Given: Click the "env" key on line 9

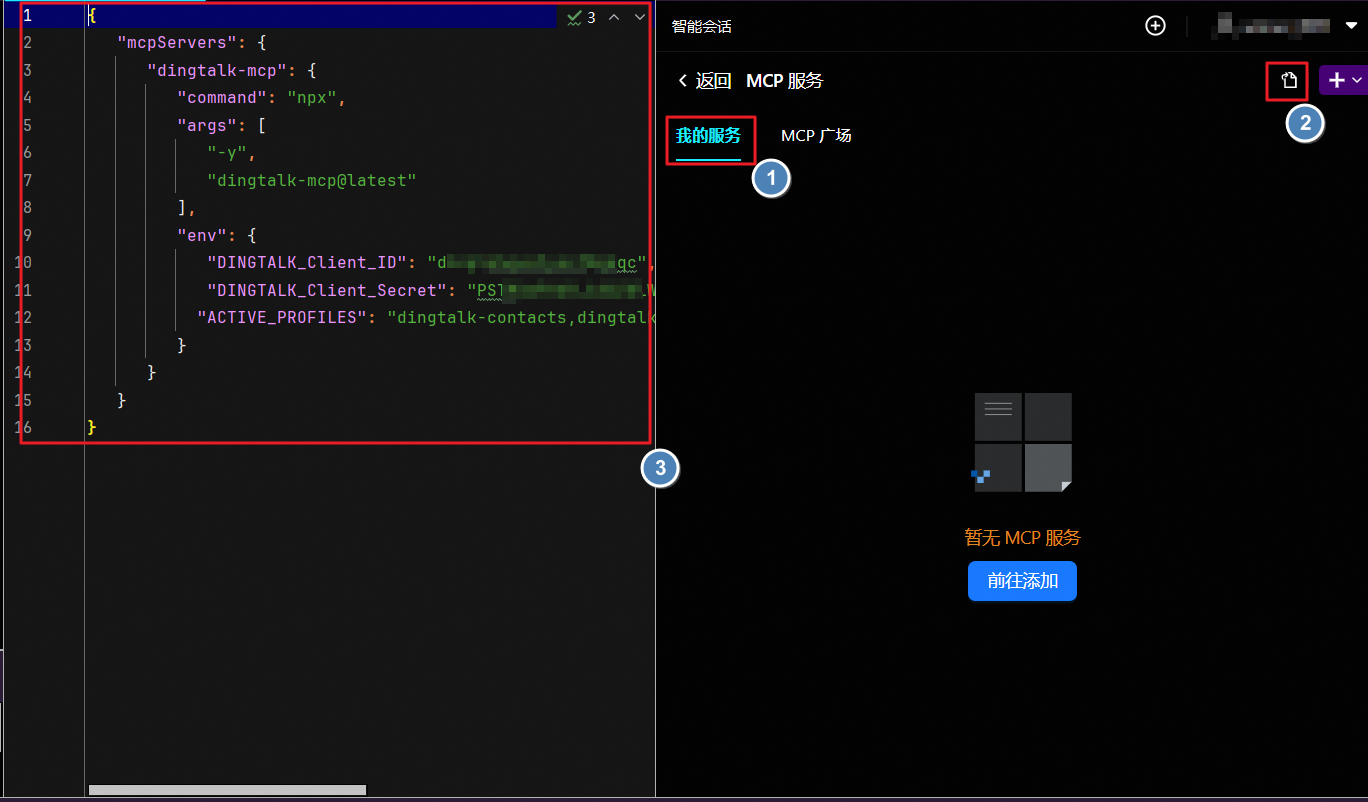Looking at the screenshot, I should click(202, 235).
